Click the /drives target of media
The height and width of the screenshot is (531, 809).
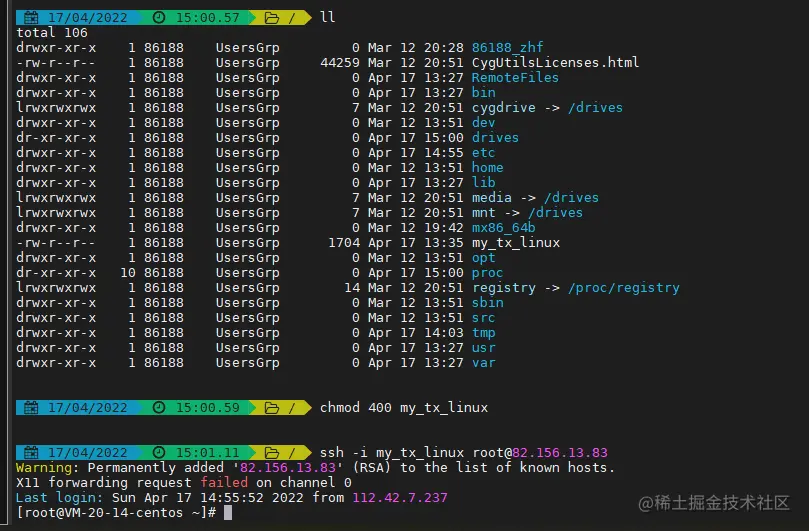point(571,197)
